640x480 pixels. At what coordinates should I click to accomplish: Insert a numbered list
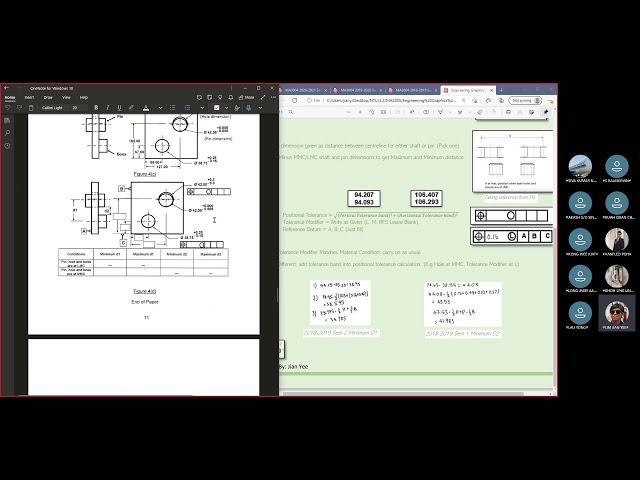click(x=187, y=108)
